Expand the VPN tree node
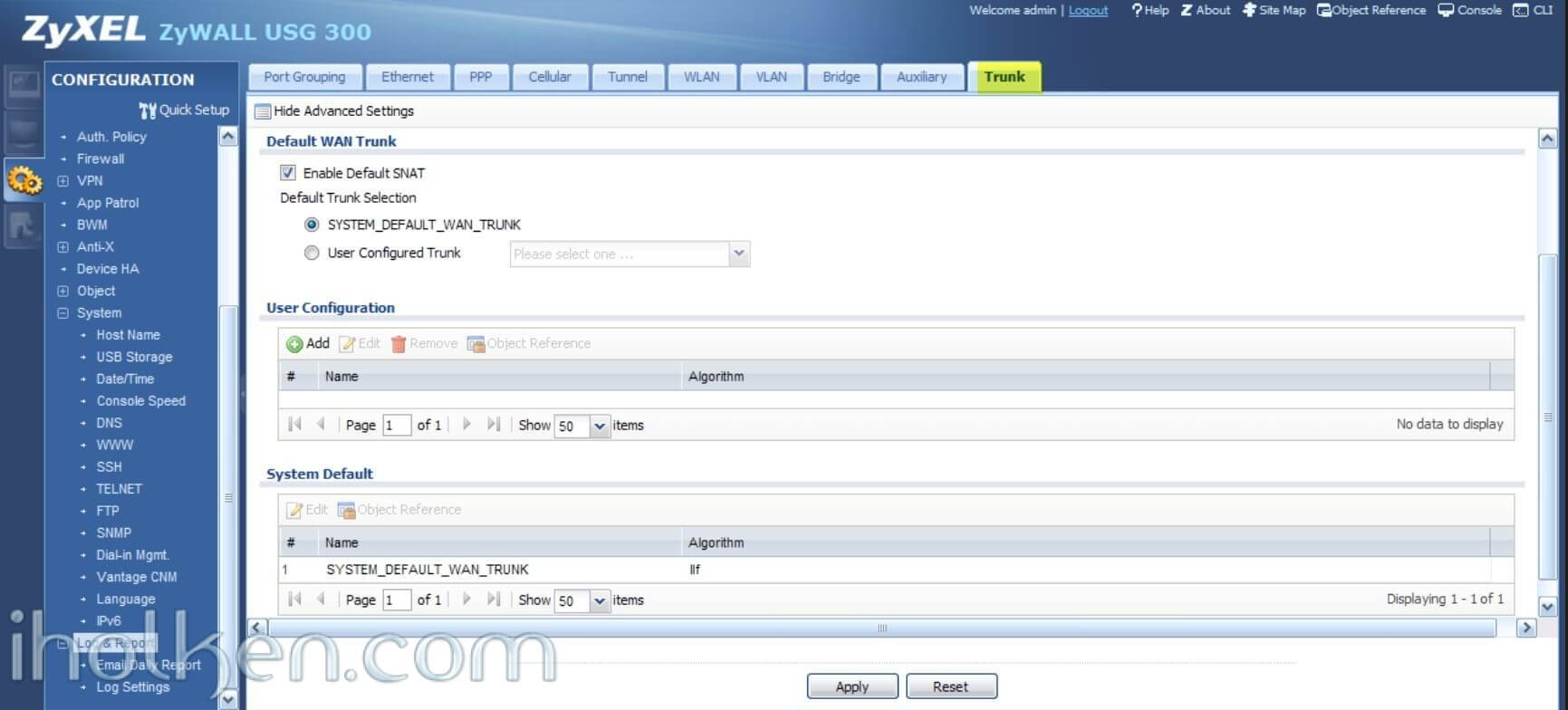The width and height of the screenshot is (1568, 710). [63, 181]
